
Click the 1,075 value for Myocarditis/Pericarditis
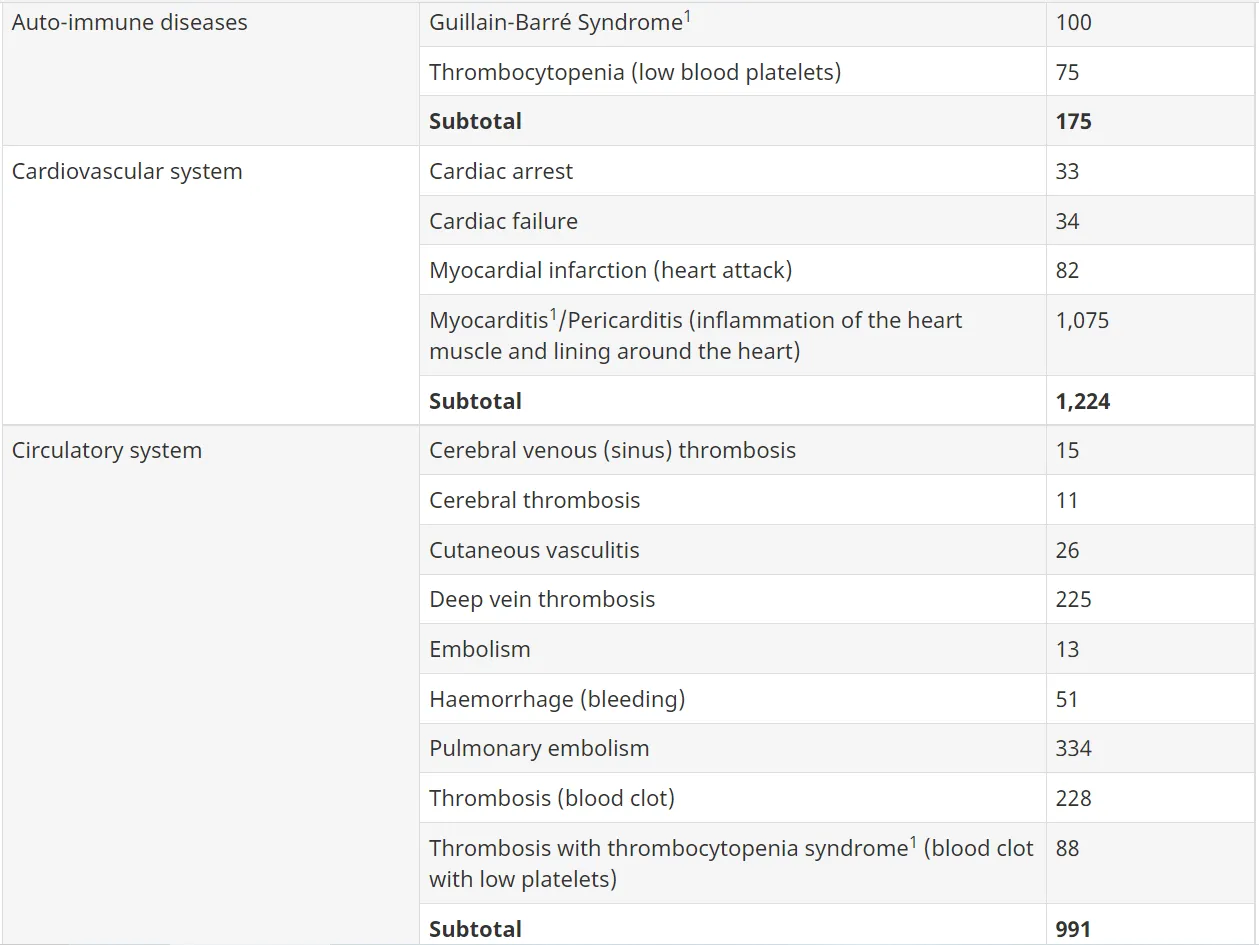pos(1082,320)
